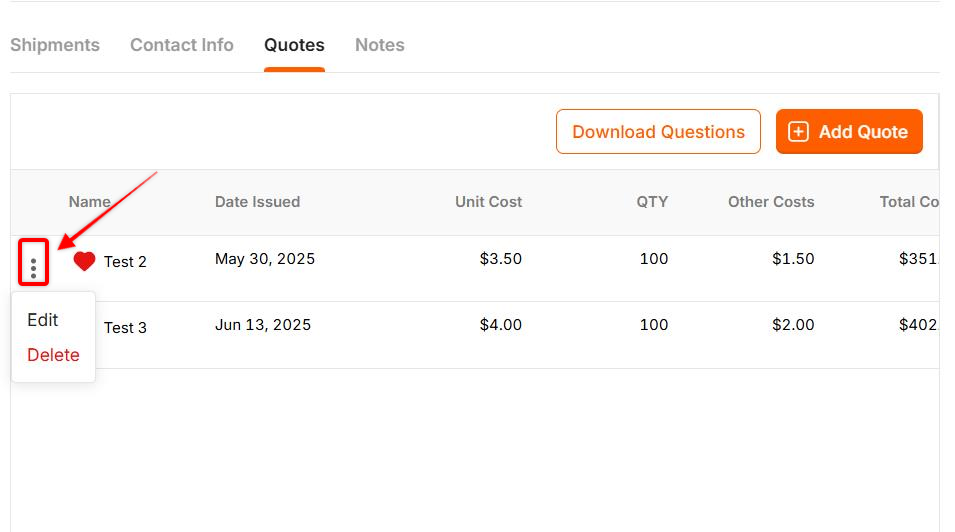Screen dimensions: 955x532
Task: Select the Test 2 quote name
Action: click(x=125, y=261)
